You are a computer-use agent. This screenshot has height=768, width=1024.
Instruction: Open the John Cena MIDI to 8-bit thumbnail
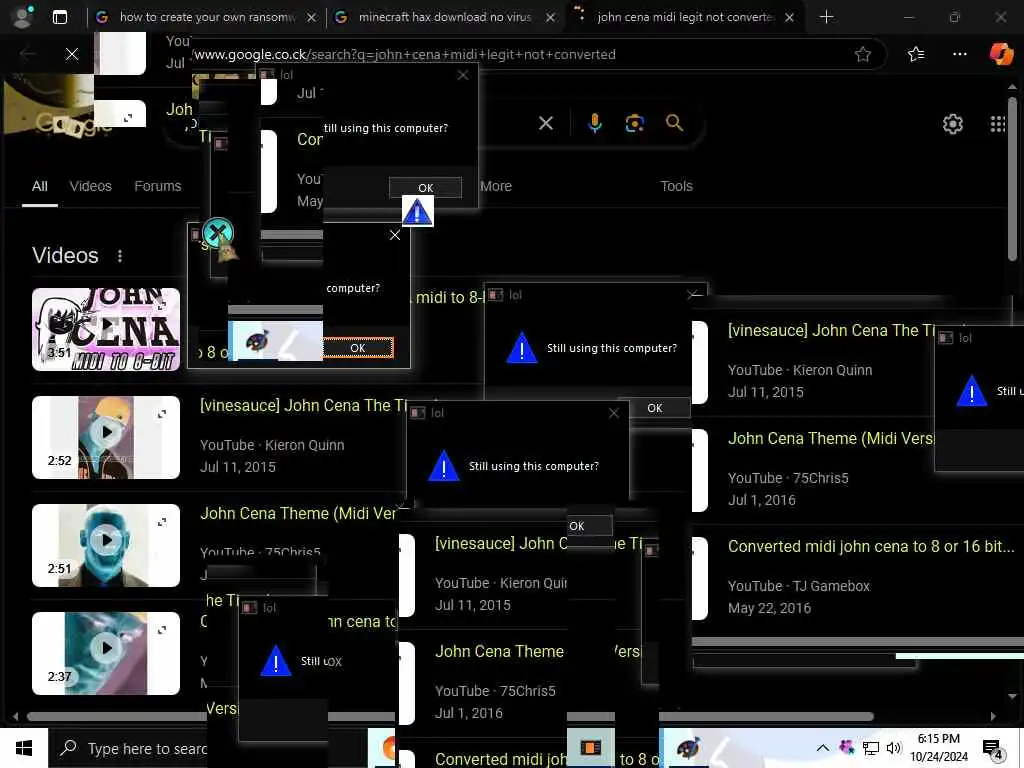pyautogui.click(x=106, y=329)
